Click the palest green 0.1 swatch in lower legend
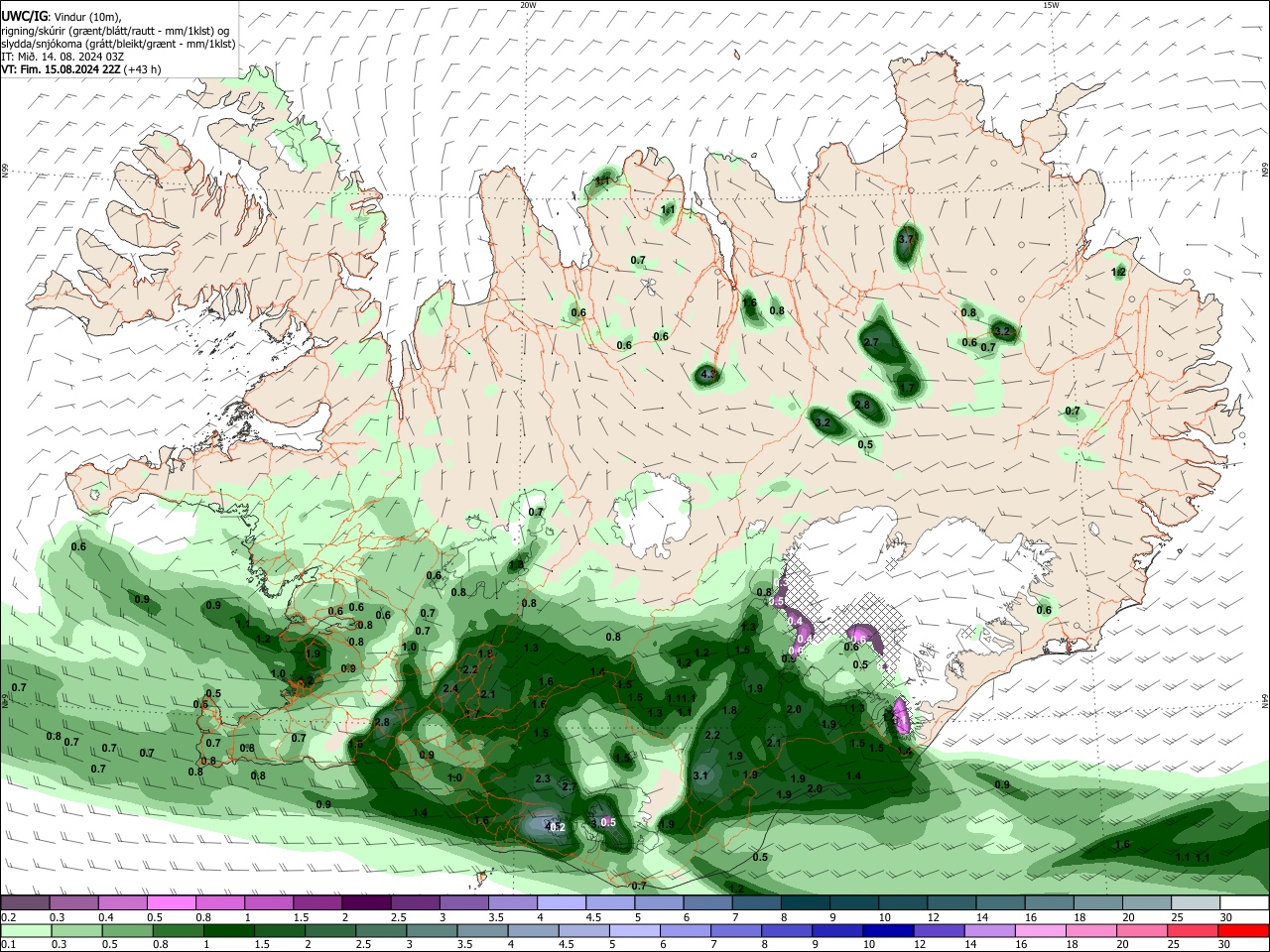 [x=25, y=930]
